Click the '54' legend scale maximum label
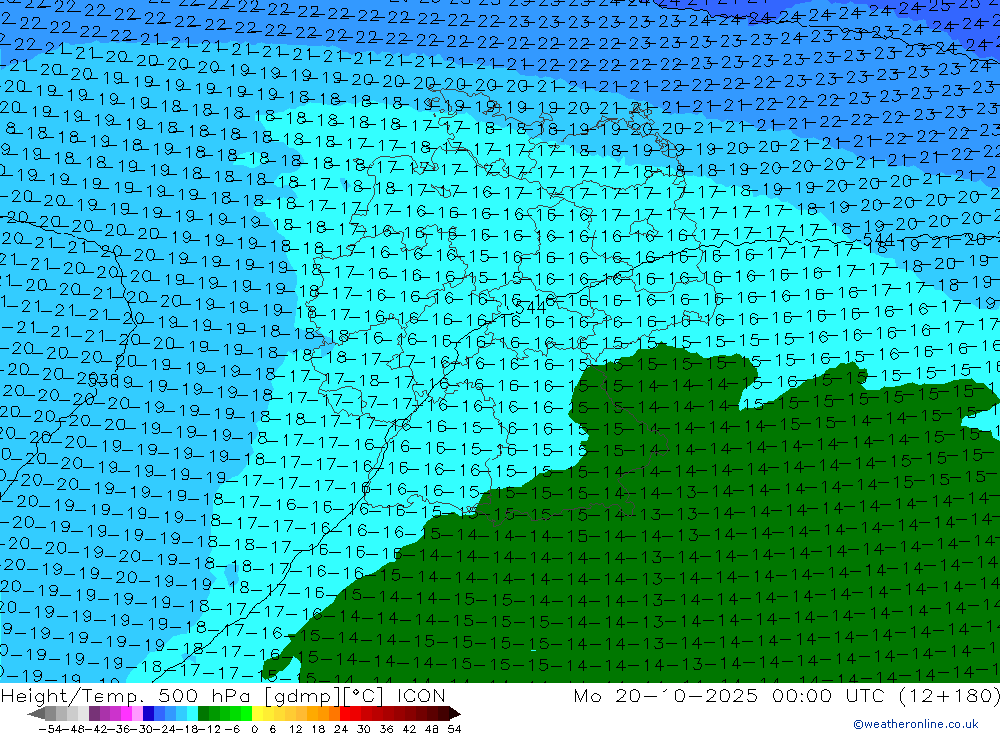 [454, 729]
